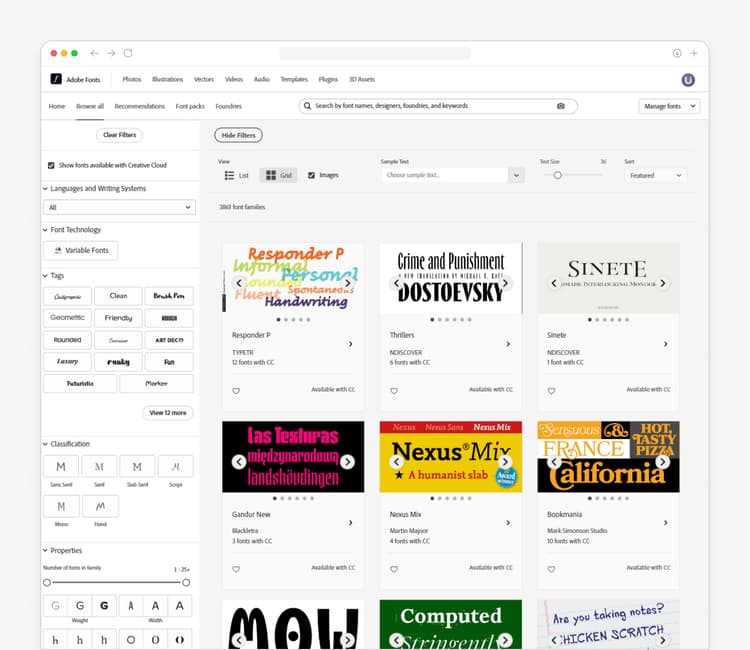The image size is (750, 650).
Task: Open the Font packs tab
Action: pos(190,106)
